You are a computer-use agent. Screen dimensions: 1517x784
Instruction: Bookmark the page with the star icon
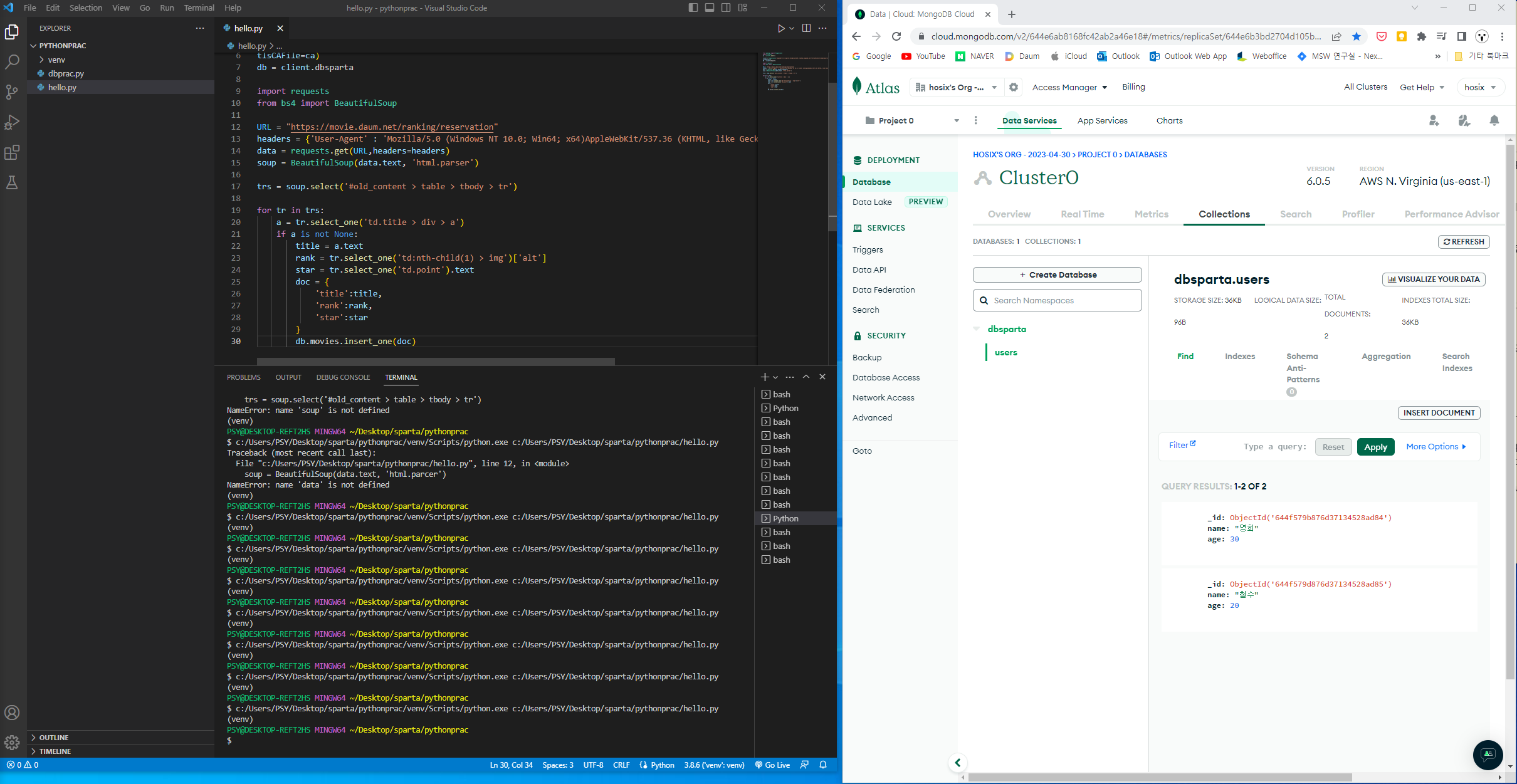(x=1357, y=36)
